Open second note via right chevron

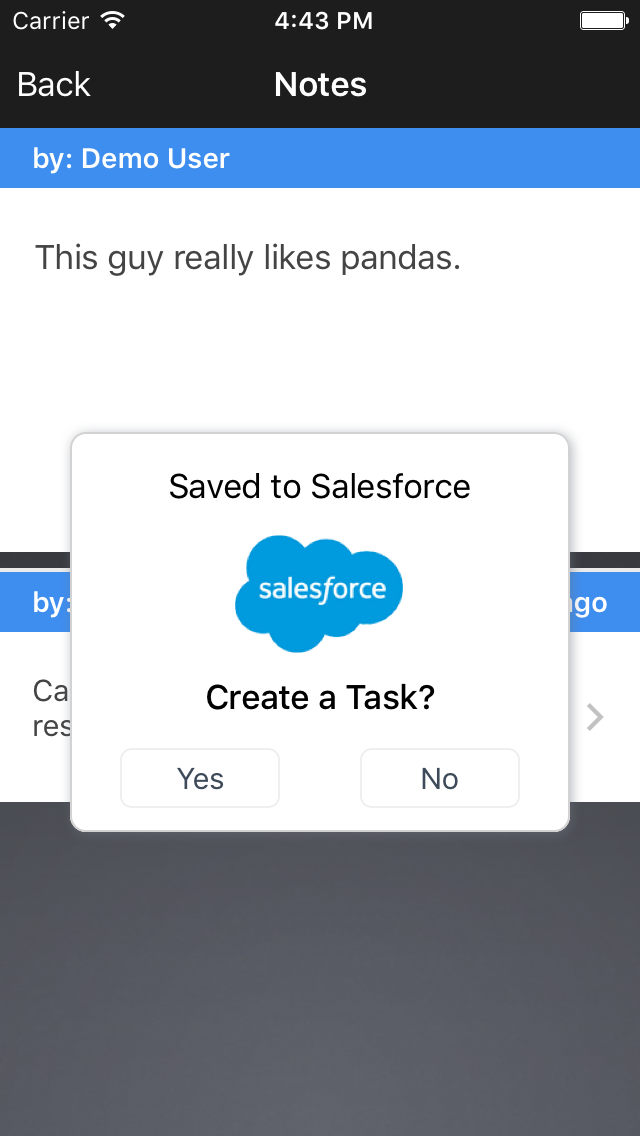595,717
